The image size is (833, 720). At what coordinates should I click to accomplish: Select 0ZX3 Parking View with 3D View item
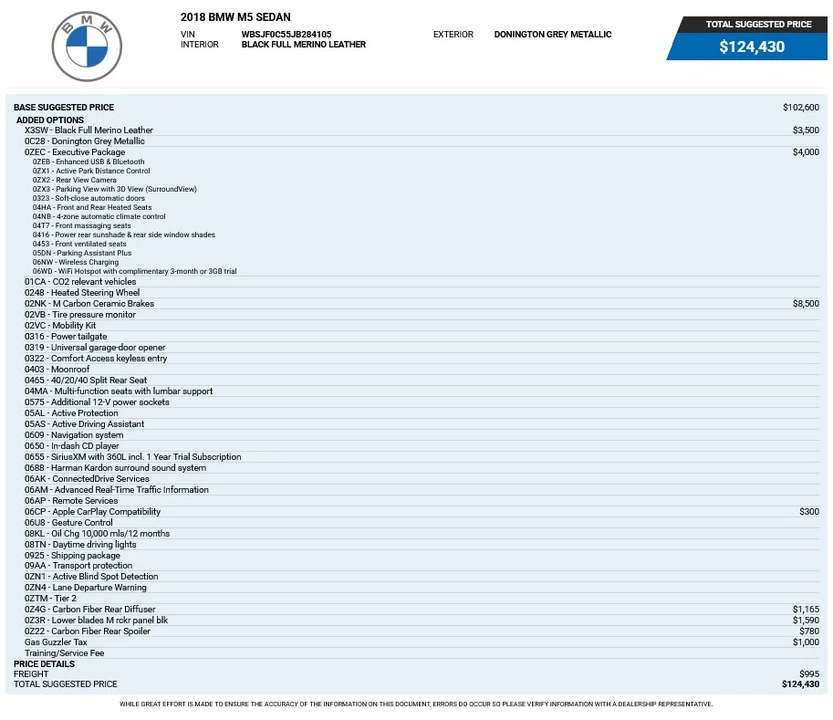tap(115, 189)
